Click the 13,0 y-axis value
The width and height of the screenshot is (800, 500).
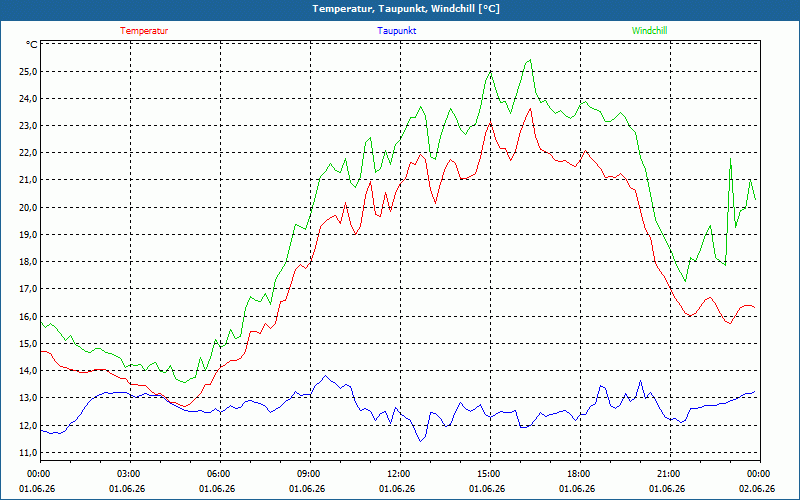point(28,398)
